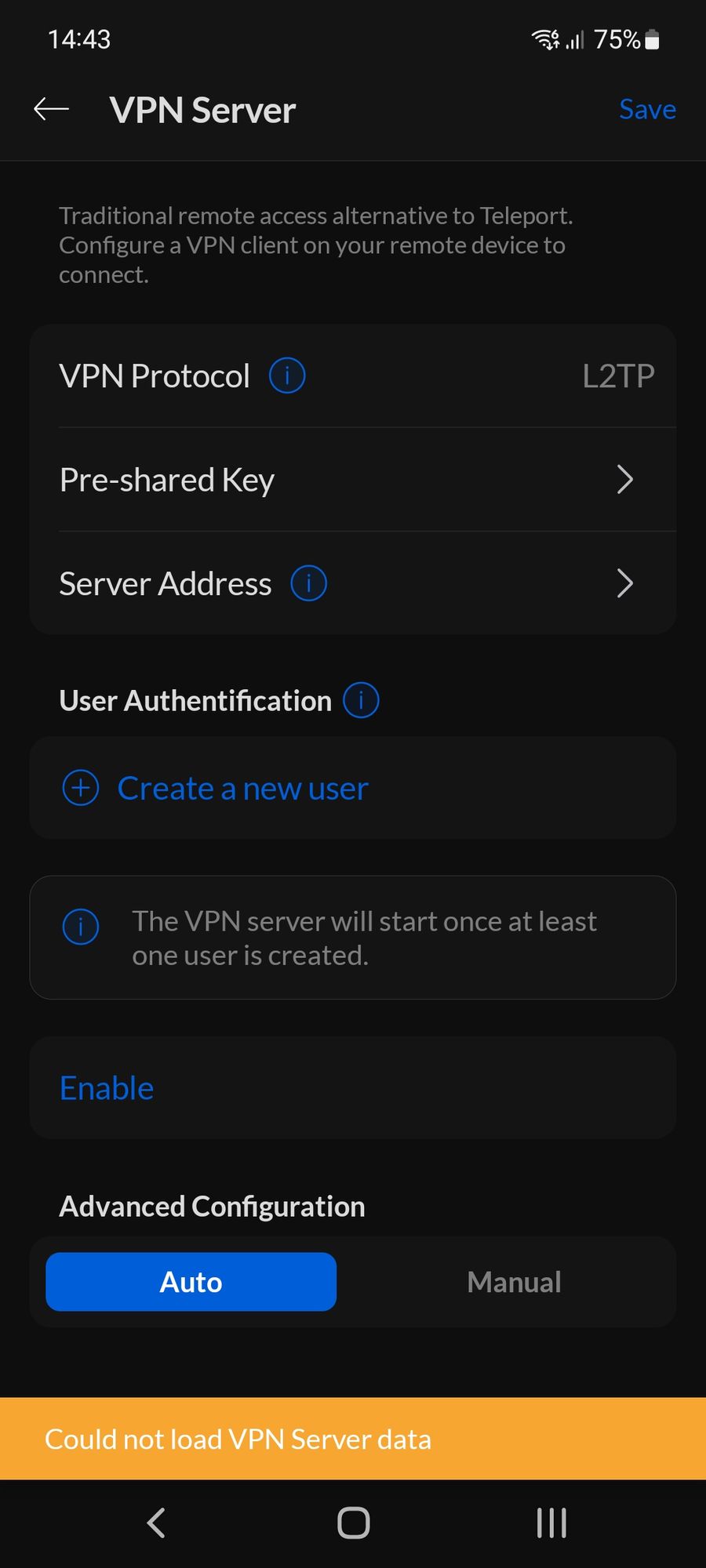The width and height of the screenshot is (706, 1568).
Task: Open Server Address row
Action: tap(353, 583)
